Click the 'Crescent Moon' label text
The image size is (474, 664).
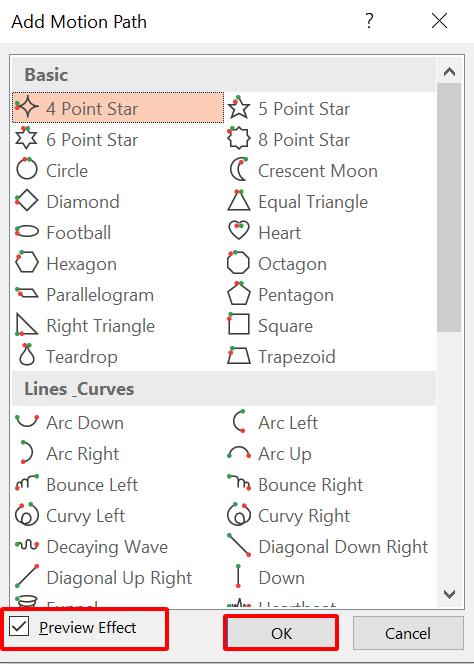pos(318,171)
